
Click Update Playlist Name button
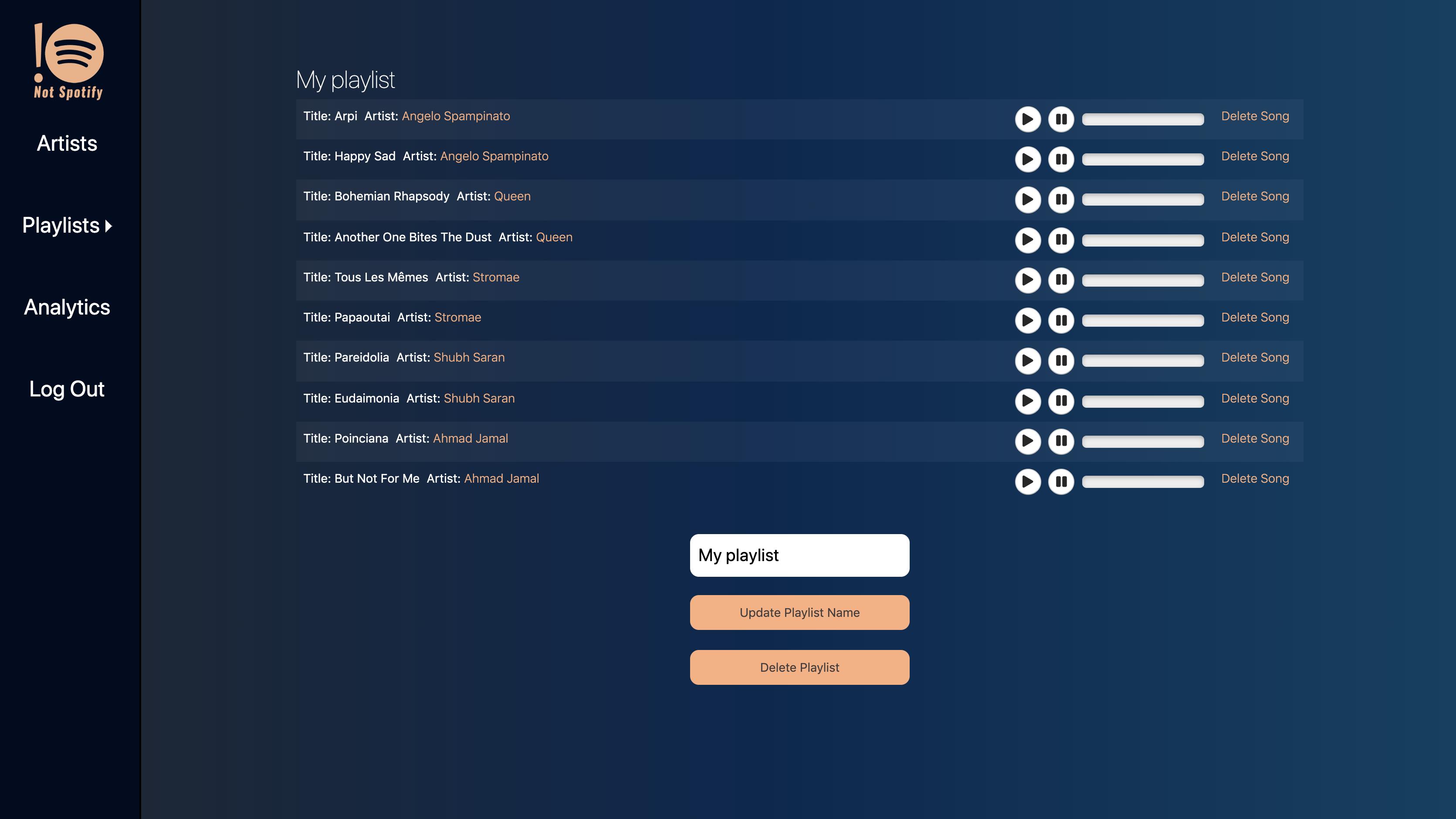point(799,612)
